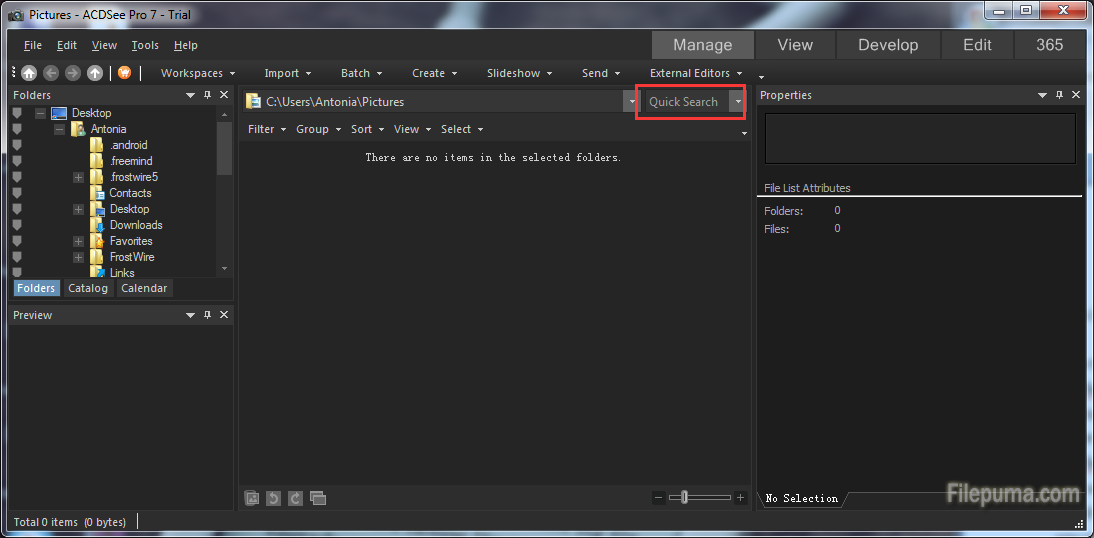The image size is (1094, 538).
Task: Collapse the Antonia folder tree node
Action: pos(59,129)
